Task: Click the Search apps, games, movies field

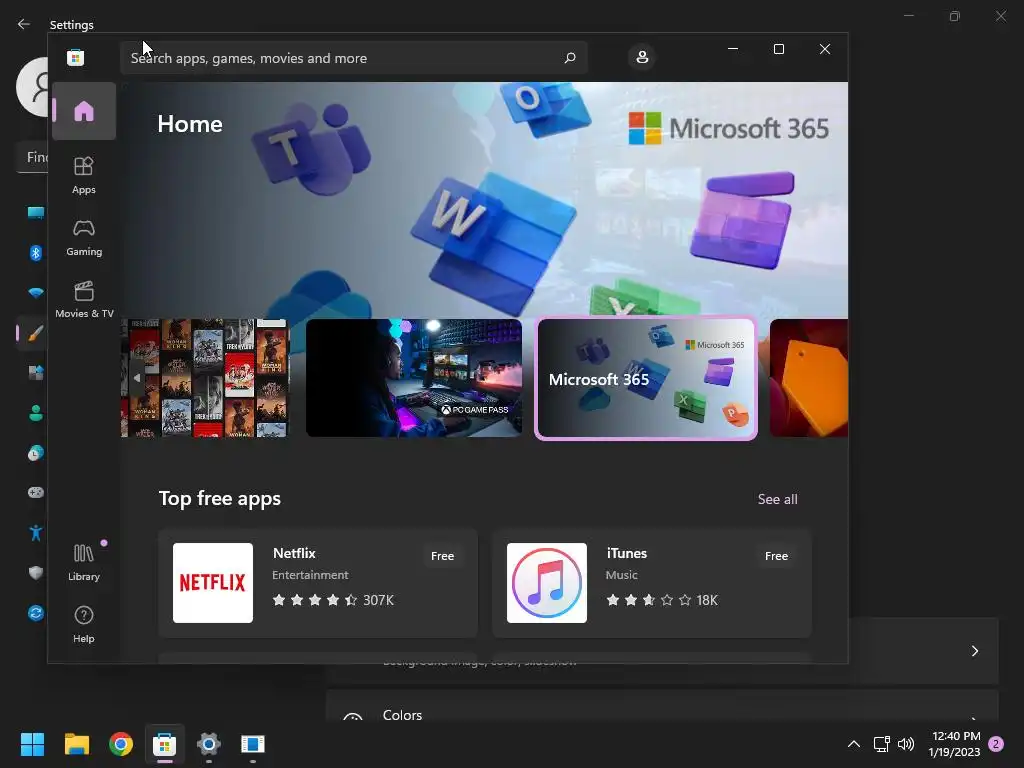Action: pos(353,58)
